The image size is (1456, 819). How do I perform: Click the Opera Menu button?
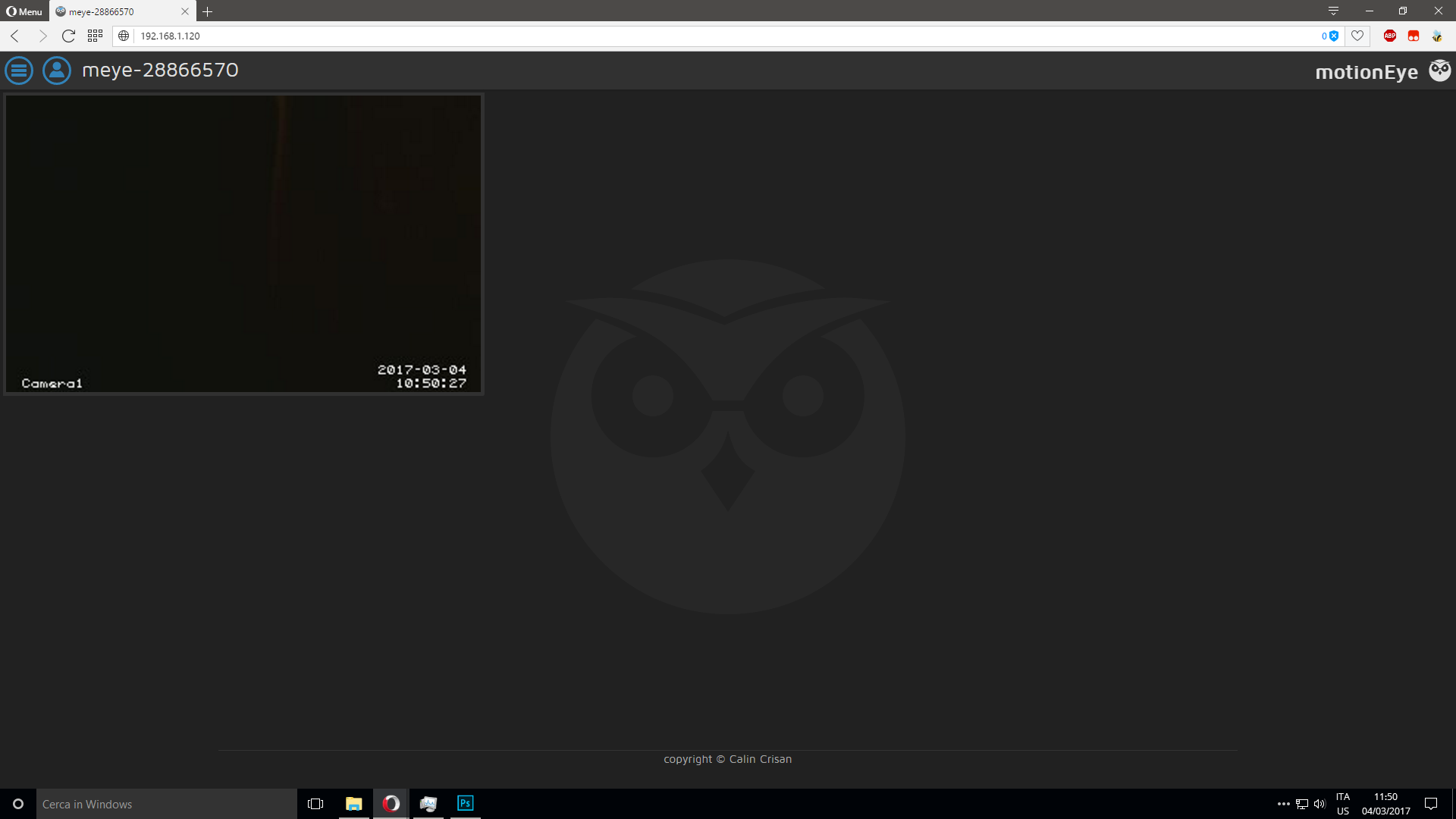[24, 11]
